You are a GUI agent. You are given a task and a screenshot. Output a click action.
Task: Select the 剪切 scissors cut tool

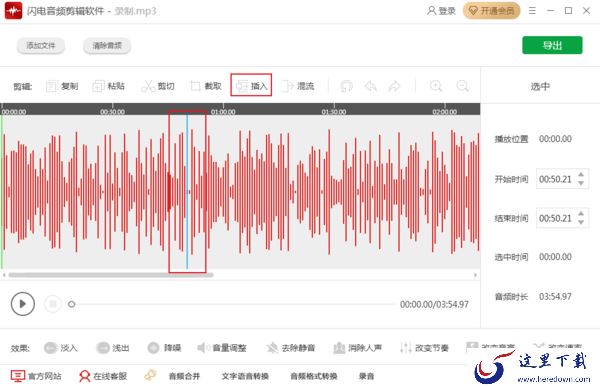pyautogui.click(x=158, y=86)
